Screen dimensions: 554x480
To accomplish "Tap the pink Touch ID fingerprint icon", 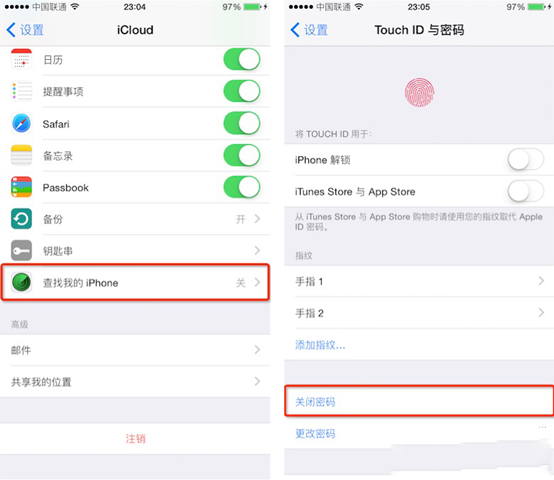I will pos(419,92).
